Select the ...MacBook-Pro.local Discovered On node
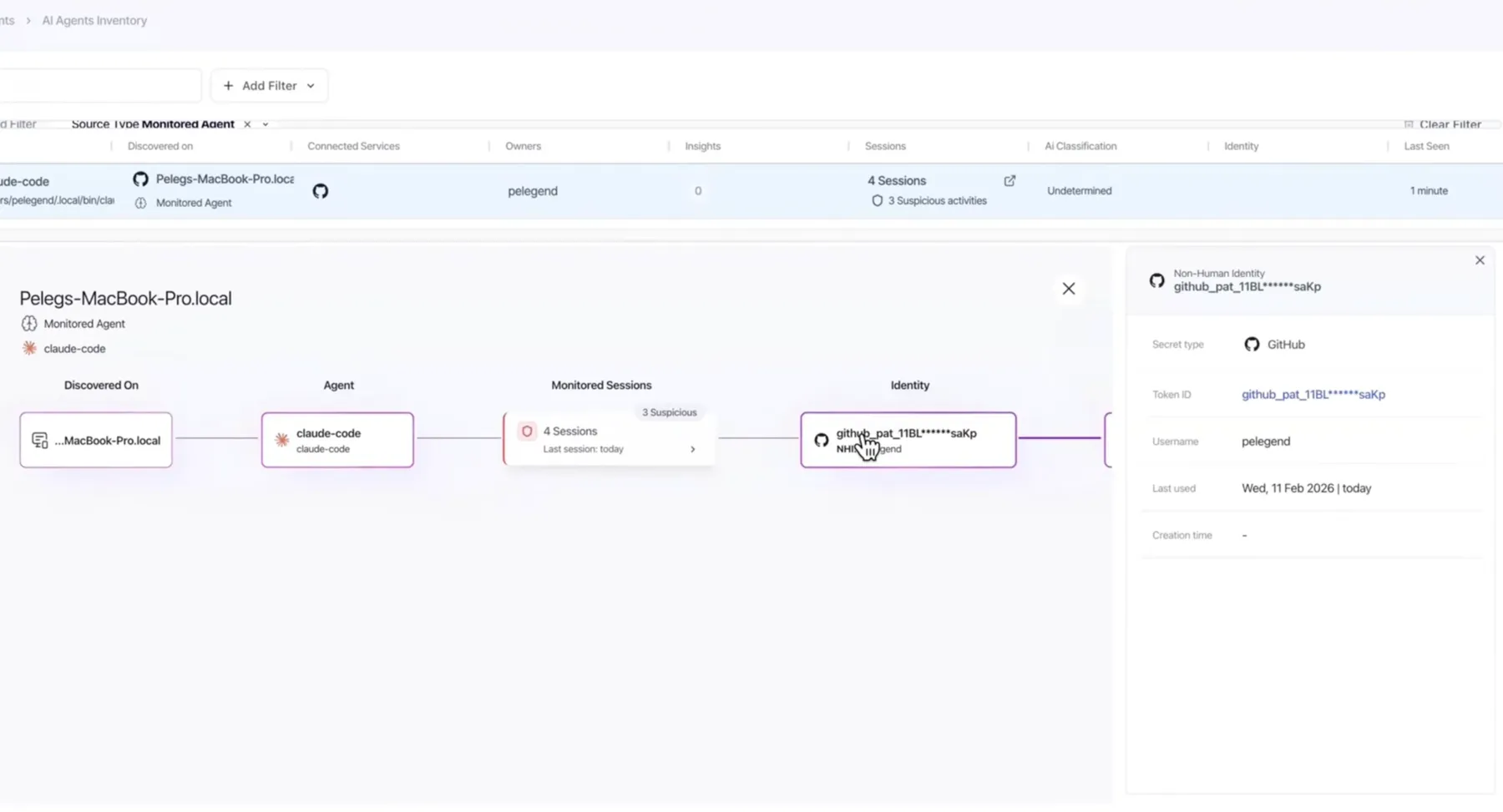Image resolution: width=1503 pixels, height=812 pixels. coord(96,440)
